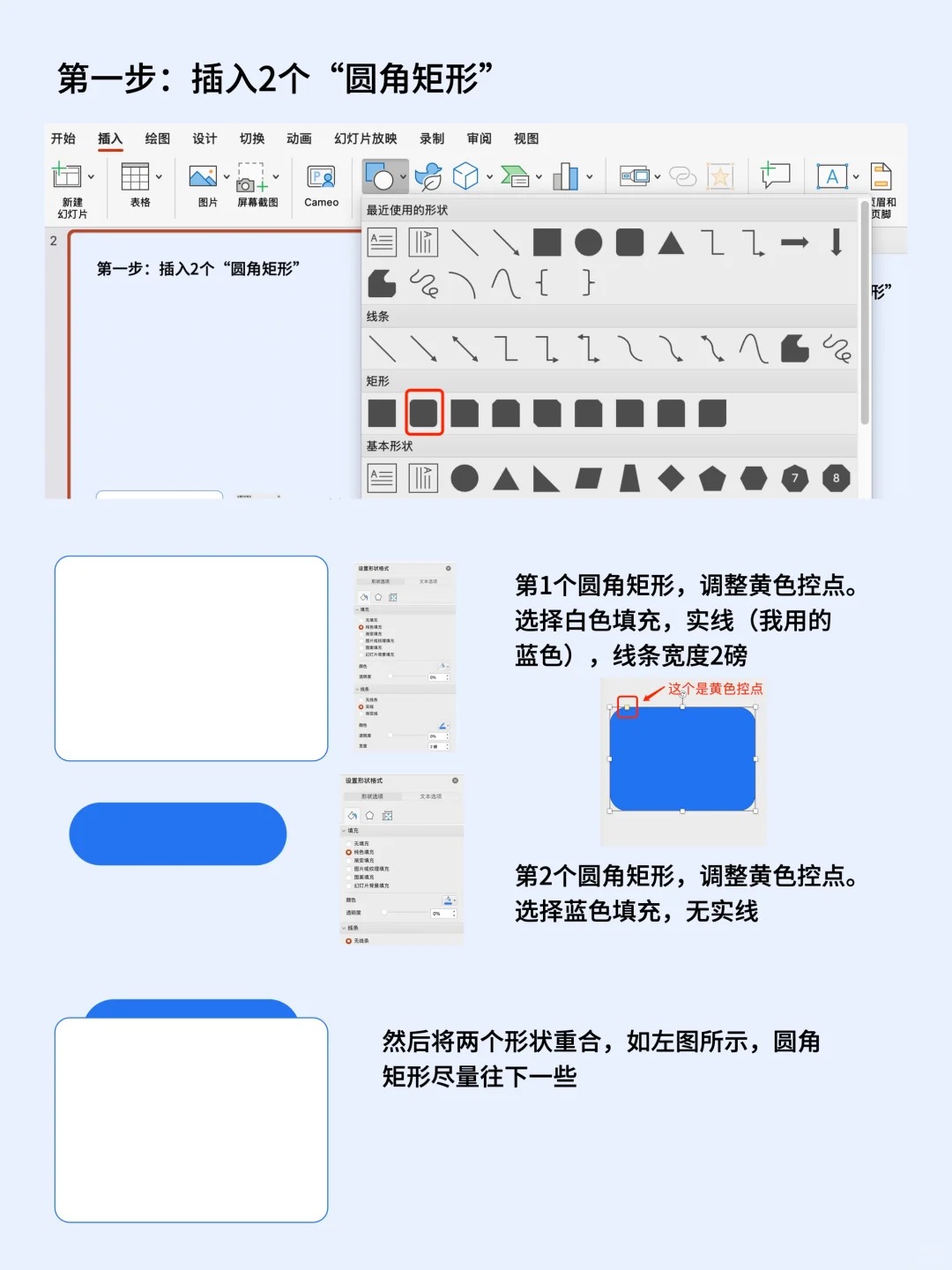Select the red-highlighted rounded rectangle shape
The width and height of the screenshot is (952, 1270).
[x=424, y=413]
